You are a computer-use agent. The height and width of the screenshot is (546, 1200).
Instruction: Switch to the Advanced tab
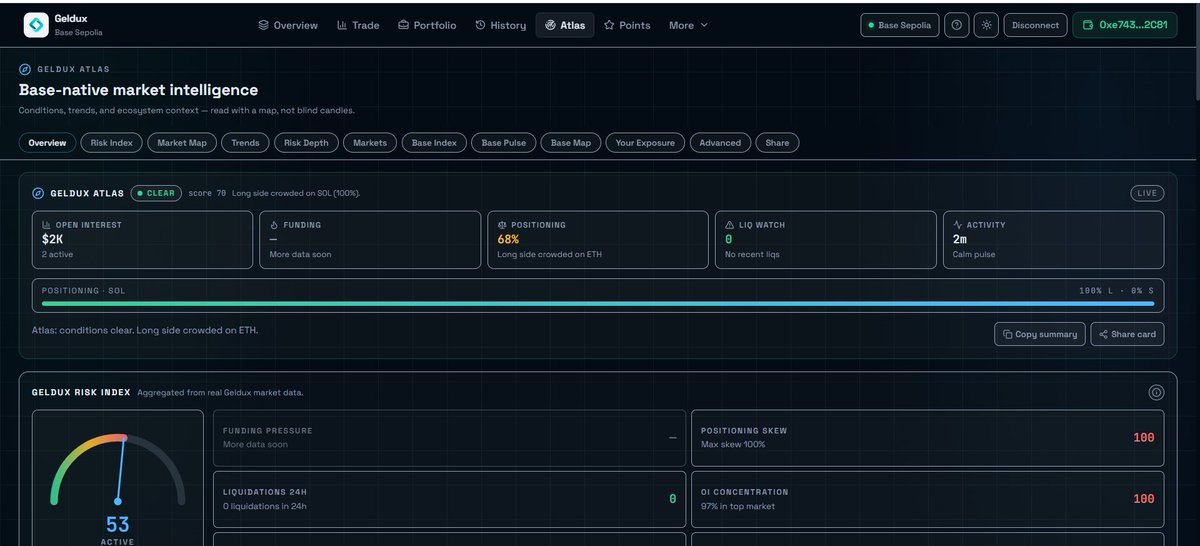[x=720, y=143]
